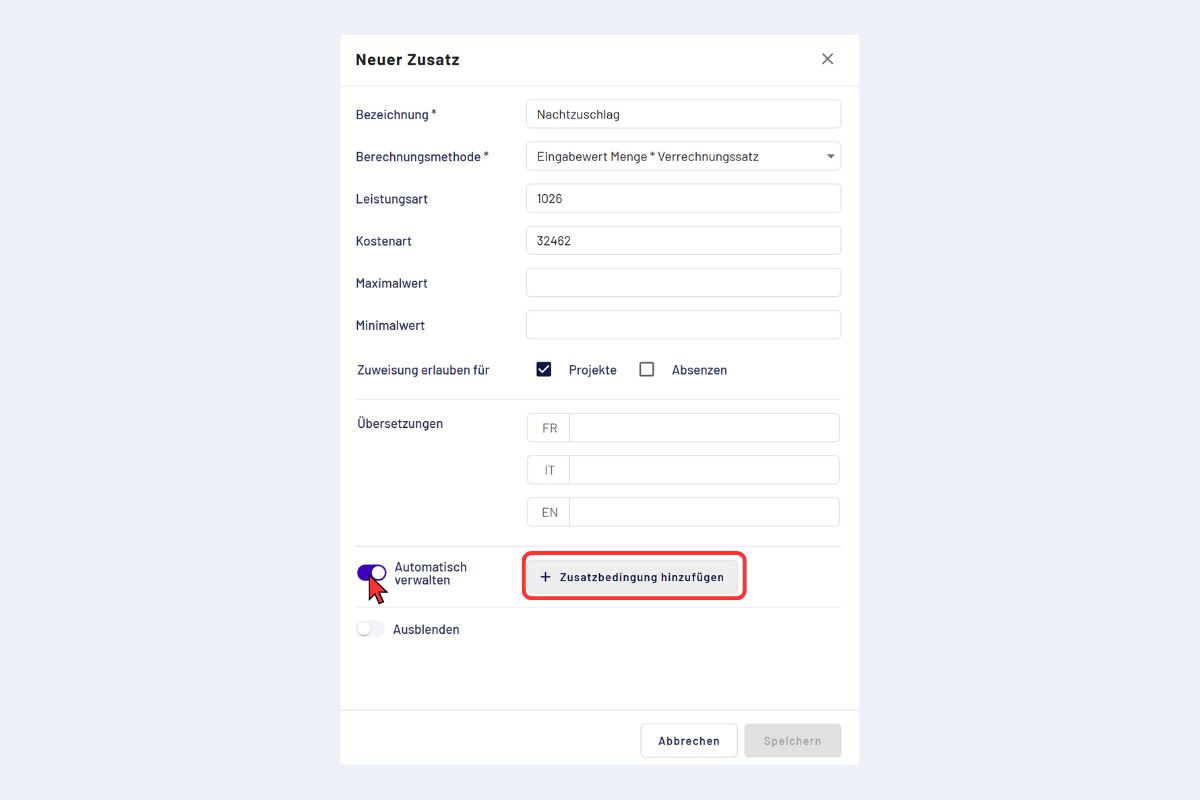This screenshot has height=800, width=1200.
Task: Click the Berechnungsmethode dropdown arrow
Action: tap(830, 156)
